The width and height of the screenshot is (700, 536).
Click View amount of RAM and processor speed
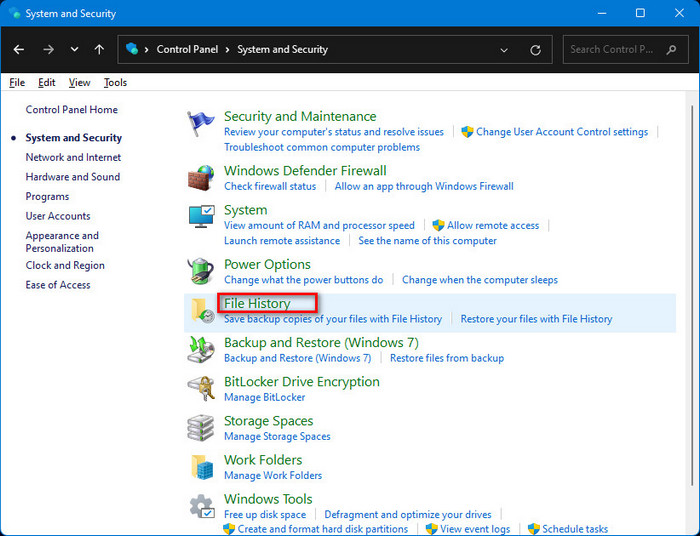(319, 225)
